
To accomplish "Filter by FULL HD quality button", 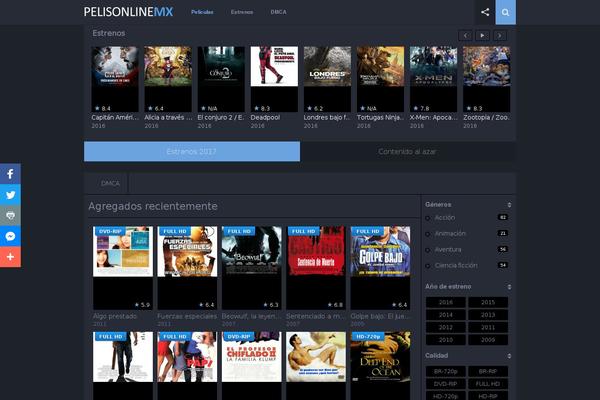I will point(488,384).
